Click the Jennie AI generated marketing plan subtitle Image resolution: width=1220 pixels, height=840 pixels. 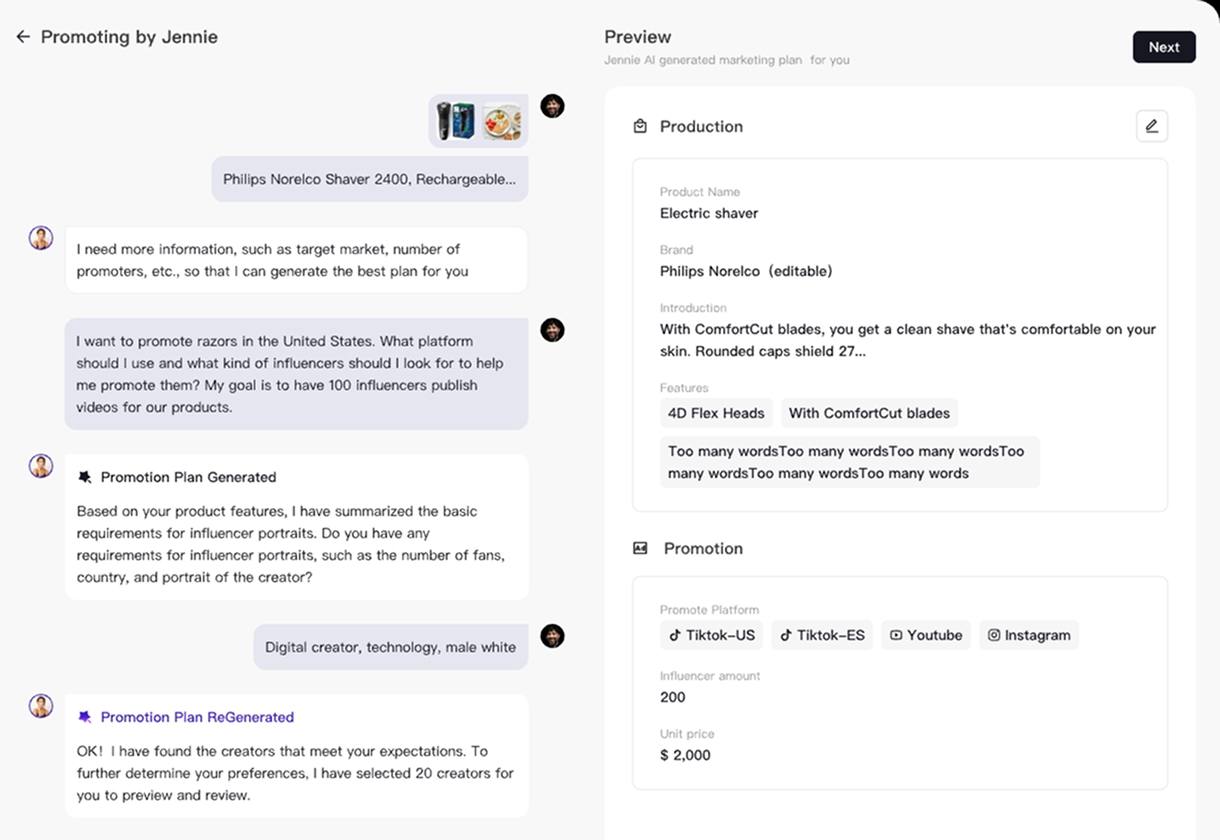727,60
